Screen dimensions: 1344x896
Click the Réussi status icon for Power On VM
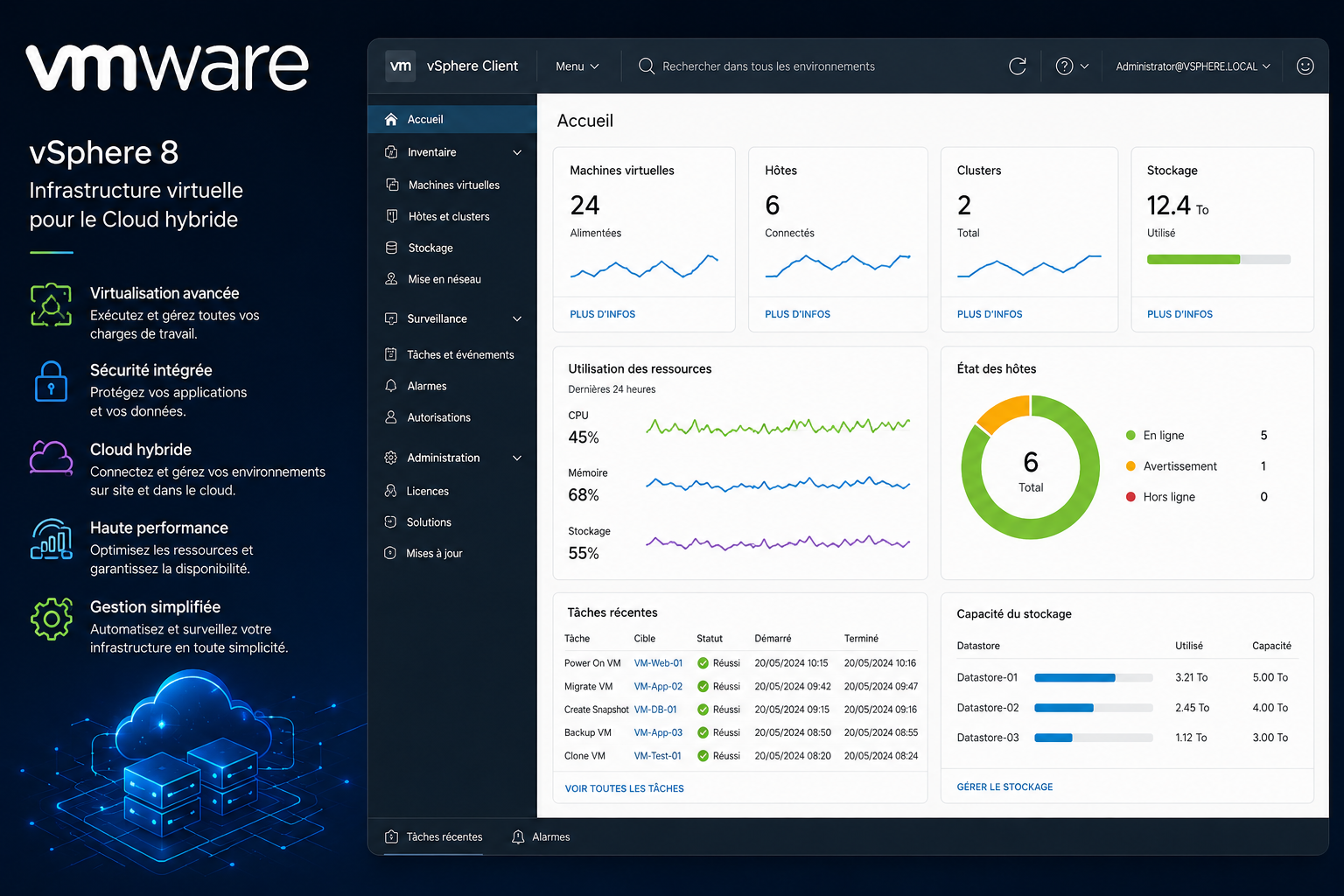pyautogui.click(x=703, y=663)
